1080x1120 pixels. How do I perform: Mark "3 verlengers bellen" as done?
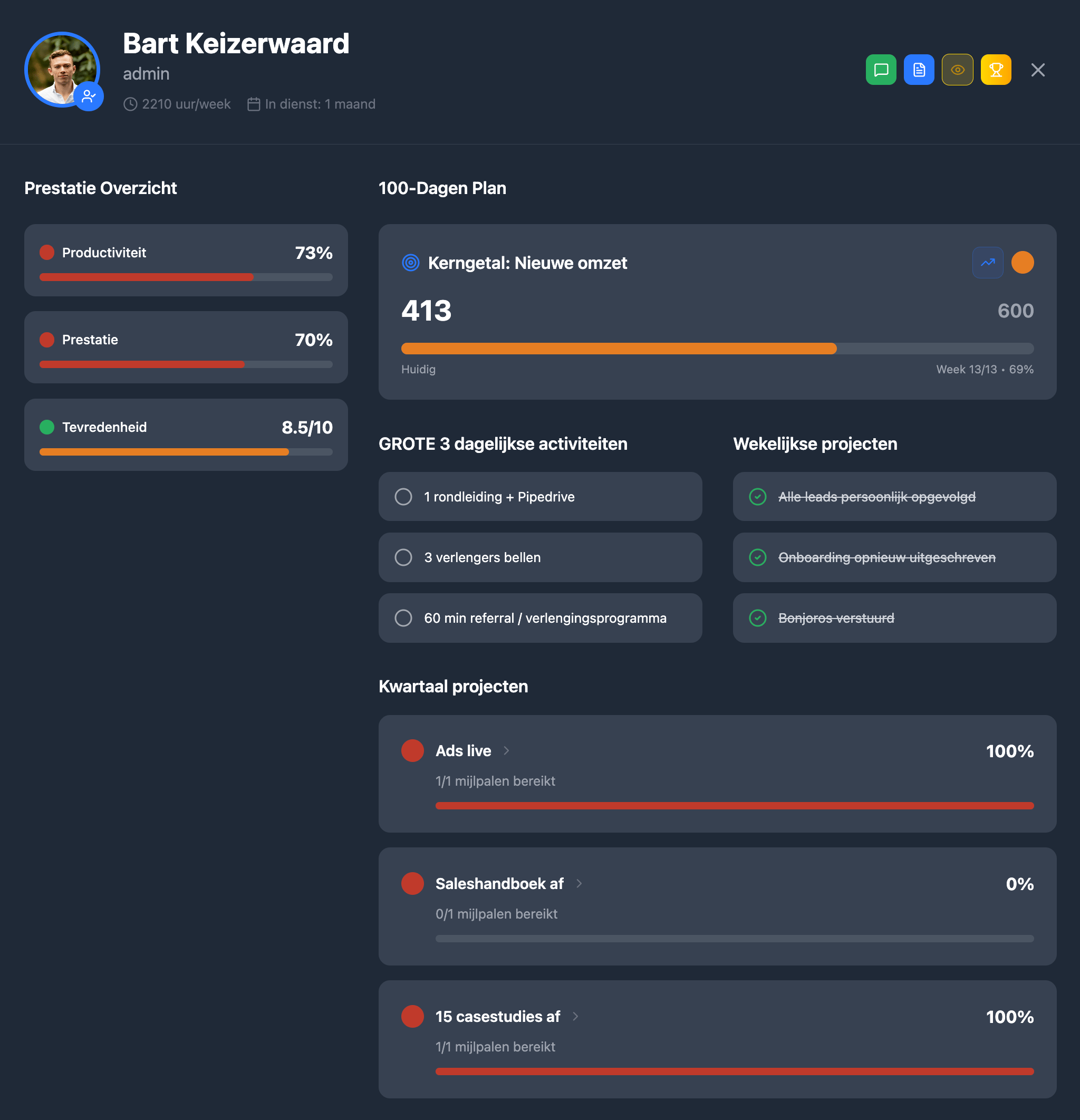403,557
